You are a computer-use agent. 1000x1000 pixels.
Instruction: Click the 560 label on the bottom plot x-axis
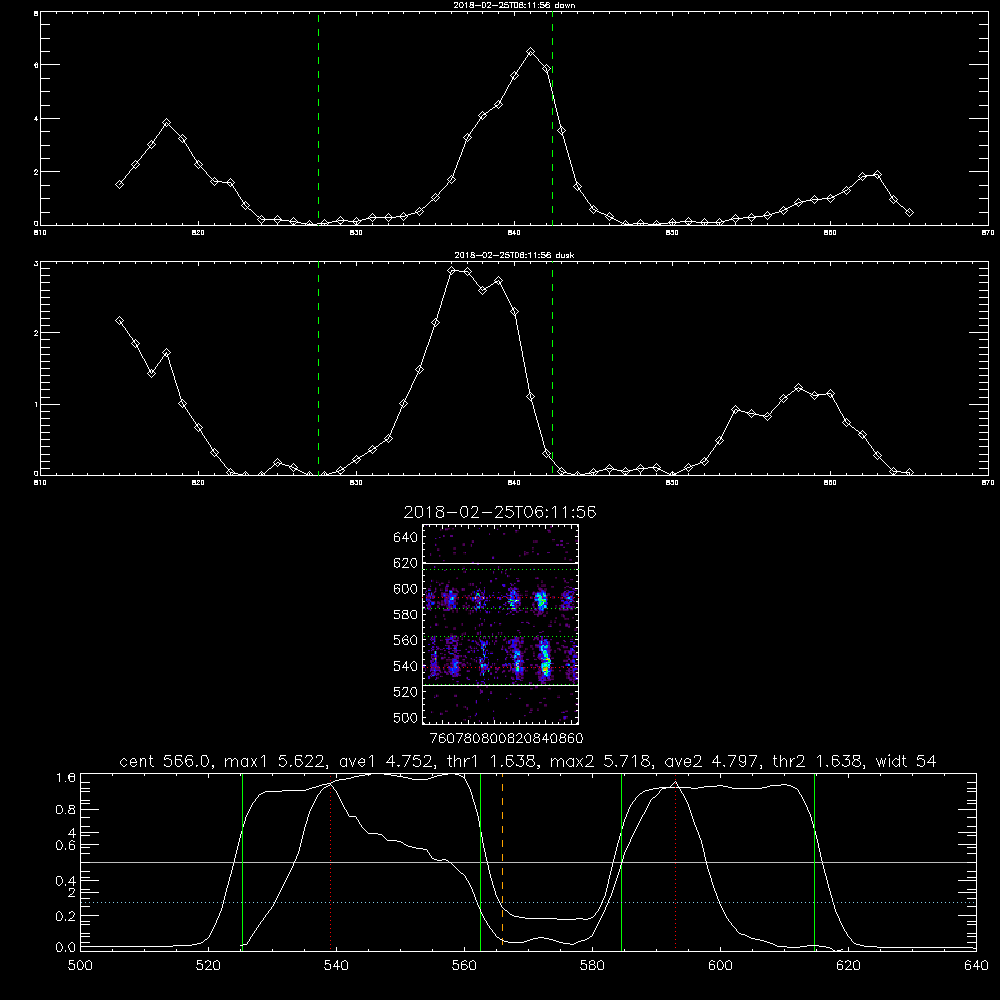(464, 966)
